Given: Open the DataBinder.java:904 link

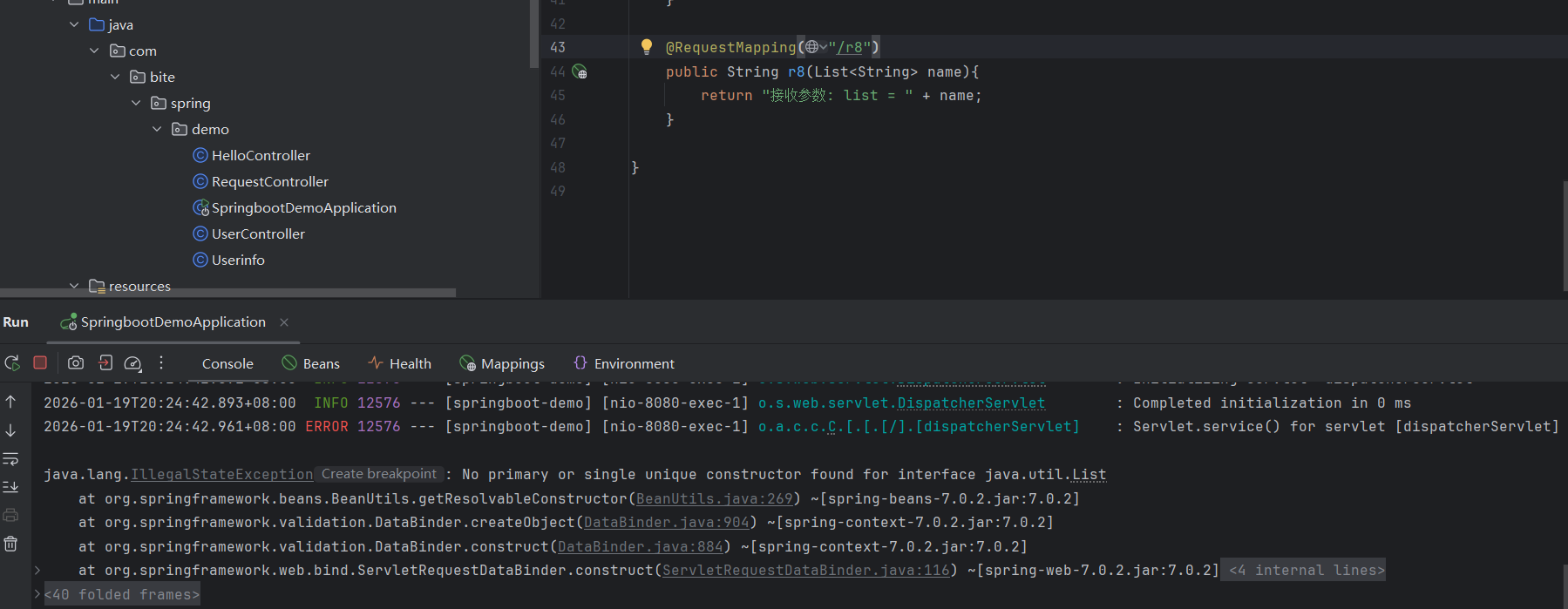Looking at the screenshot, I should pyautogui.click(x=667, y=522).
